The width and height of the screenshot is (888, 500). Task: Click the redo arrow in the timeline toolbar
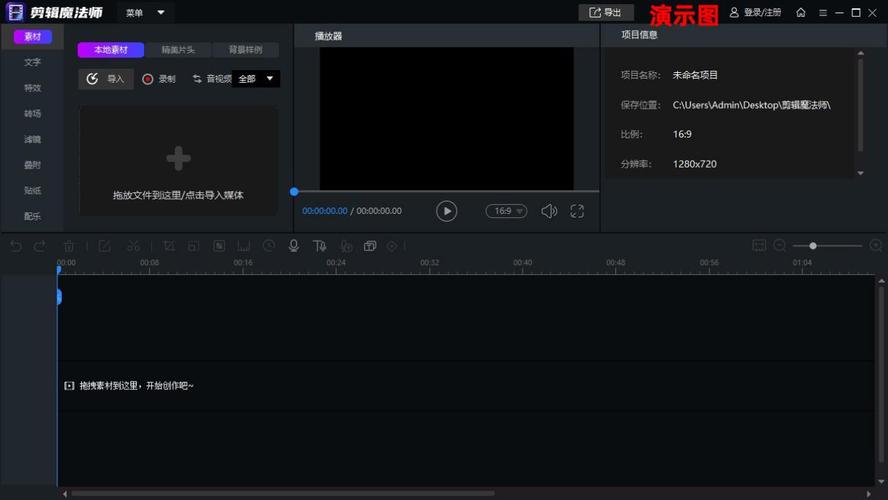40,246
